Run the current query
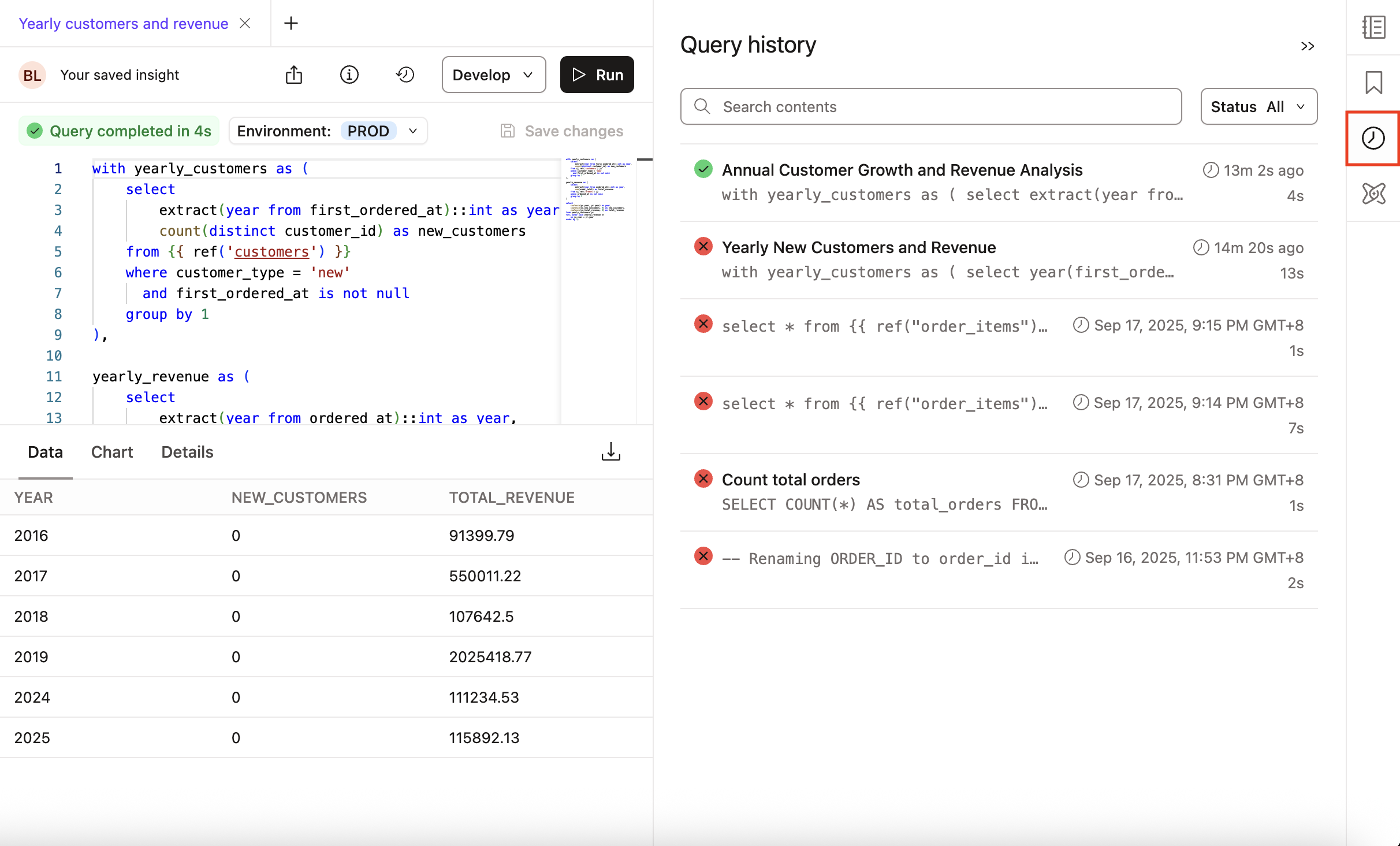 pos(597,75)
